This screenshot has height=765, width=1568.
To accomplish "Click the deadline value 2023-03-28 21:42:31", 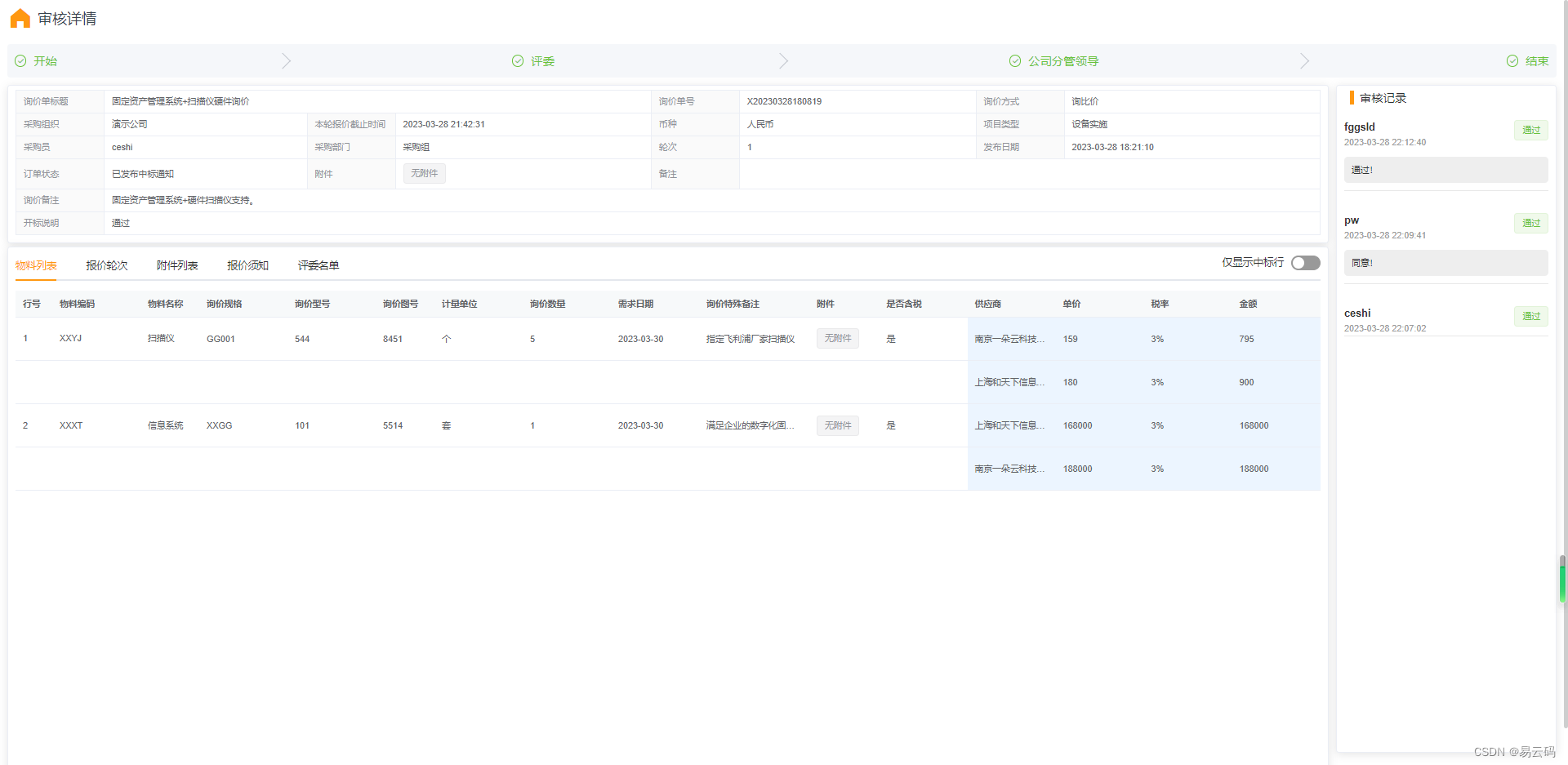I will point(443,124).
